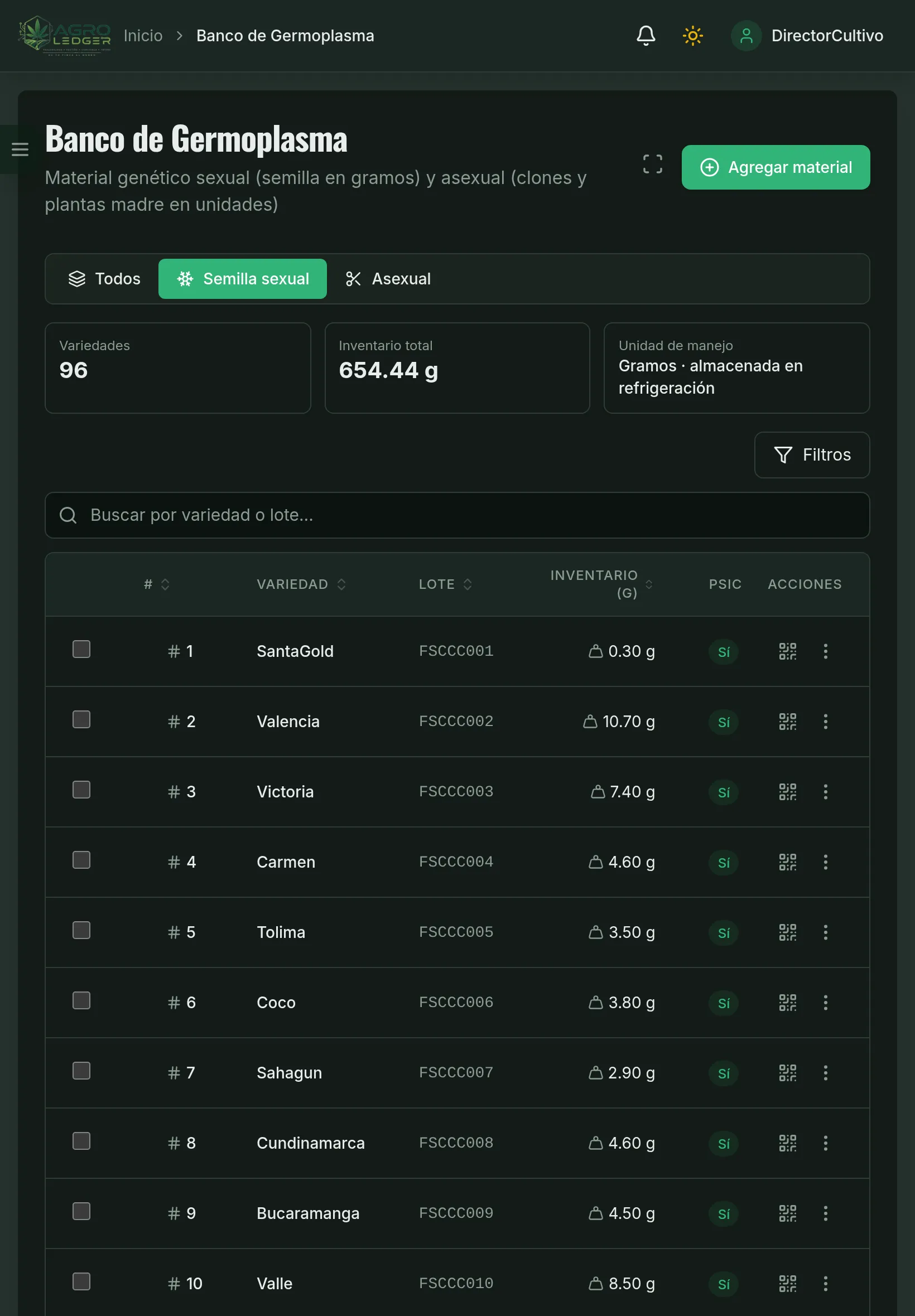This screenshot has height=1316, width=915.
Task: Open the Filtros panel
Action: click(x=812, y=455)
